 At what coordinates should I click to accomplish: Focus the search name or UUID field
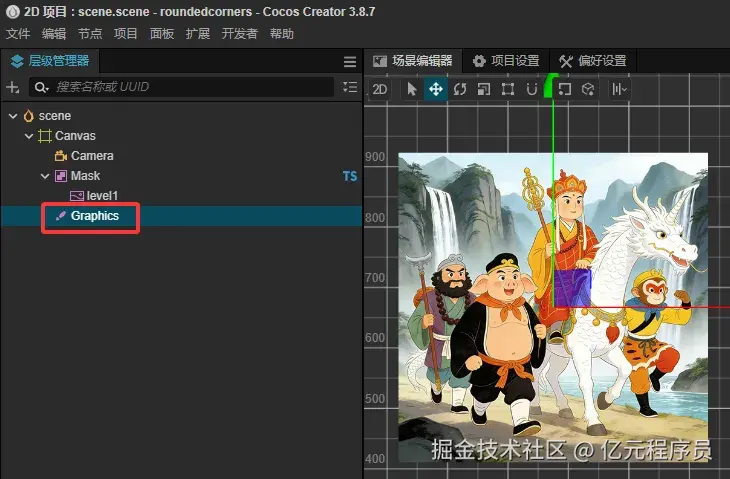(x=182, y=87)
